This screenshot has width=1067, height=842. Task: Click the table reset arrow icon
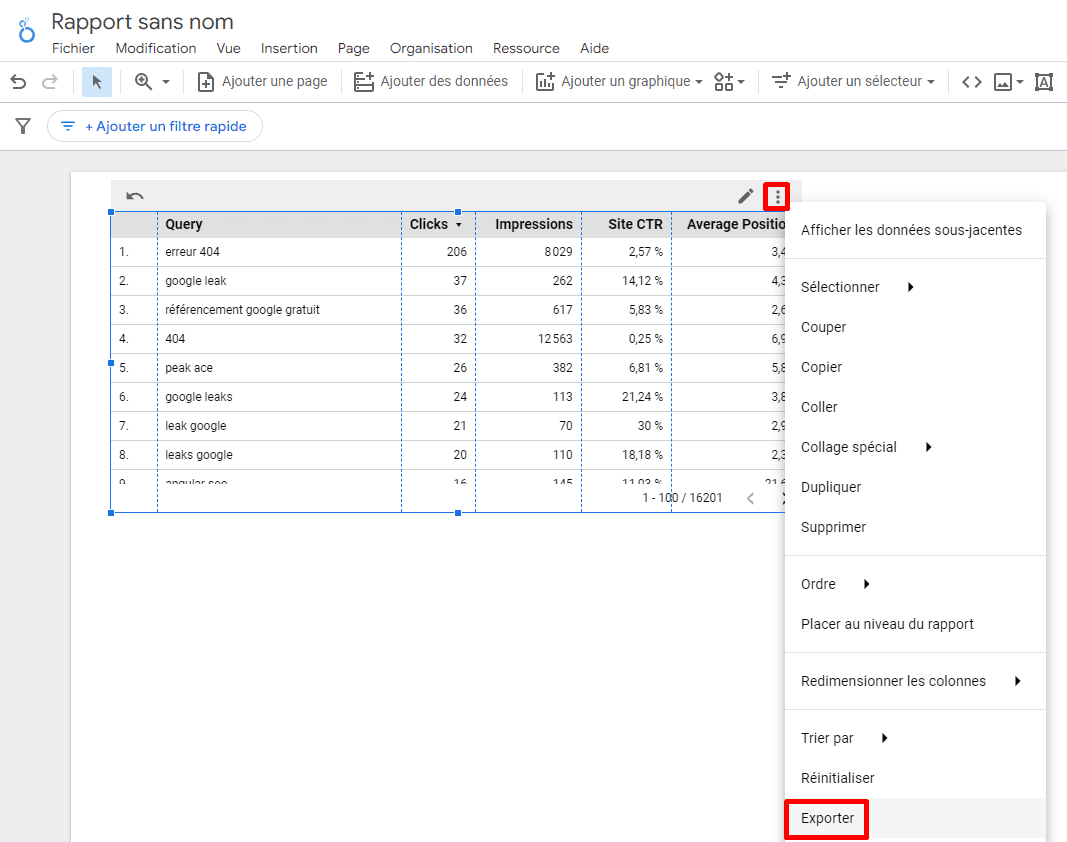135,196
